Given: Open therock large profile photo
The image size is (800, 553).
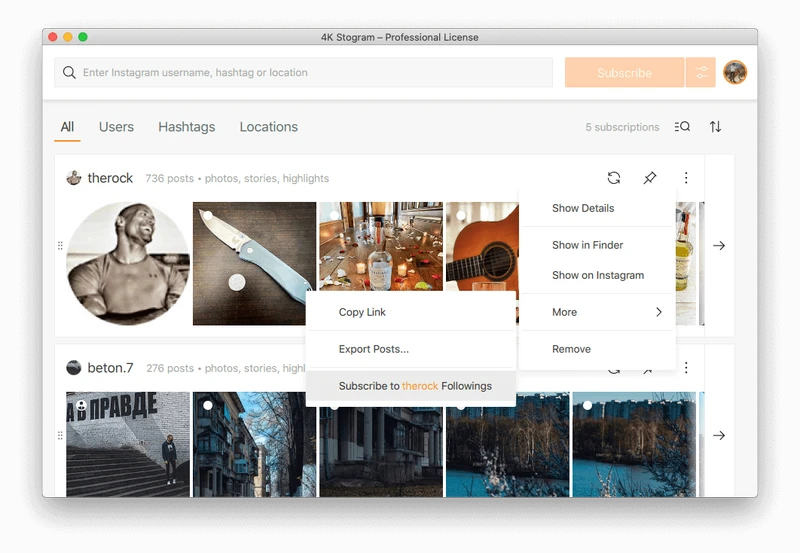Looking at the screenshot, I should click(x=128, y=263).
